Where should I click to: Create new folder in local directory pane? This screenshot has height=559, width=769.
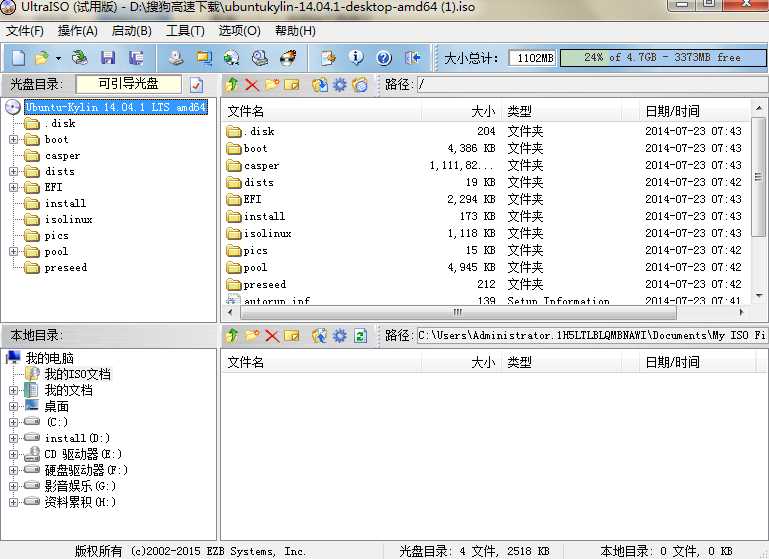pyautogui.click(x=252, y=336)
